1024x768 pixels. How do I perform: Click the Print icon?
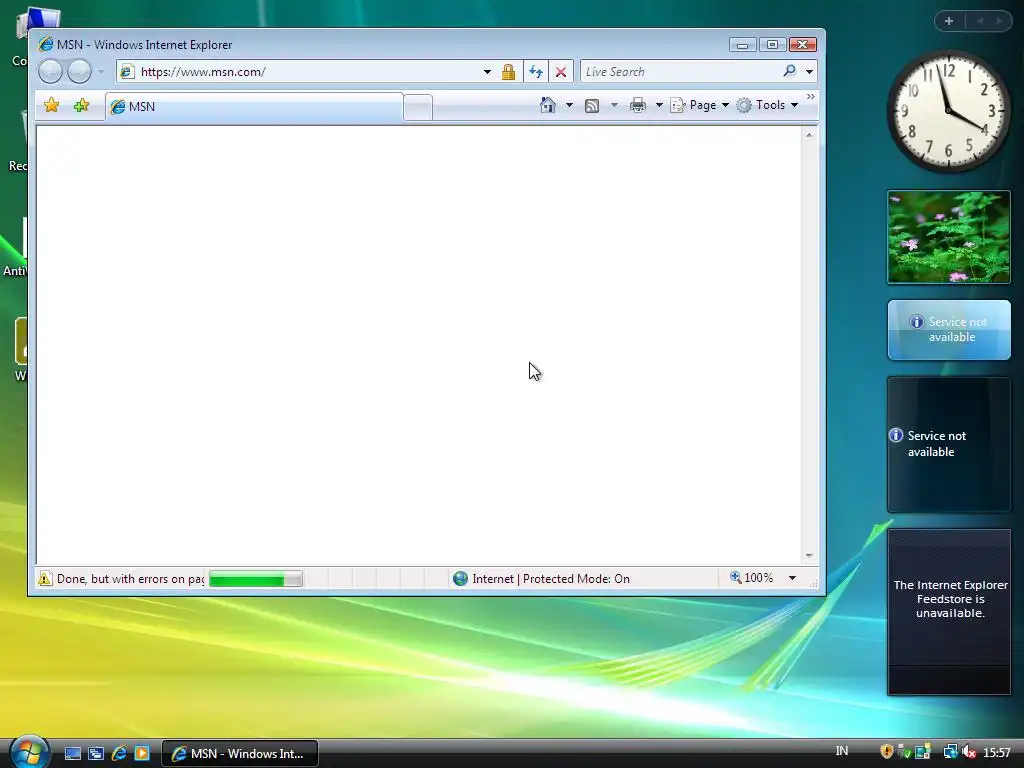(638, 105)
